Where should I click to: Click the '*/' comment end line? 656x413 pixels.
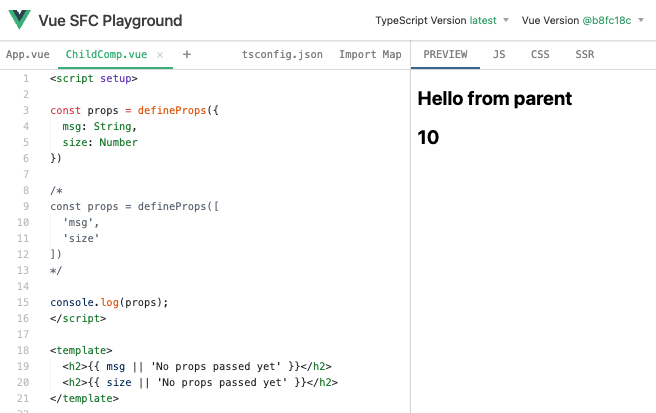(x=56, y=270)
